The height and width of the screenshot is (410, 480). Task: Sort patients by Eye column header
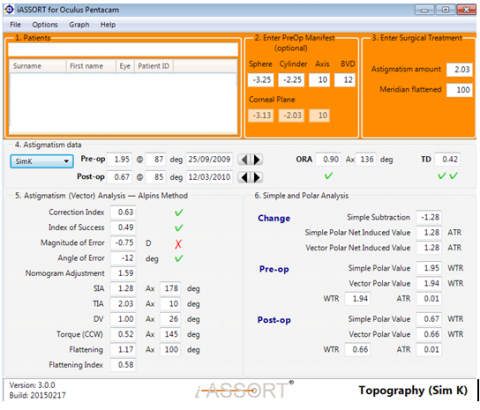point(125,66)
